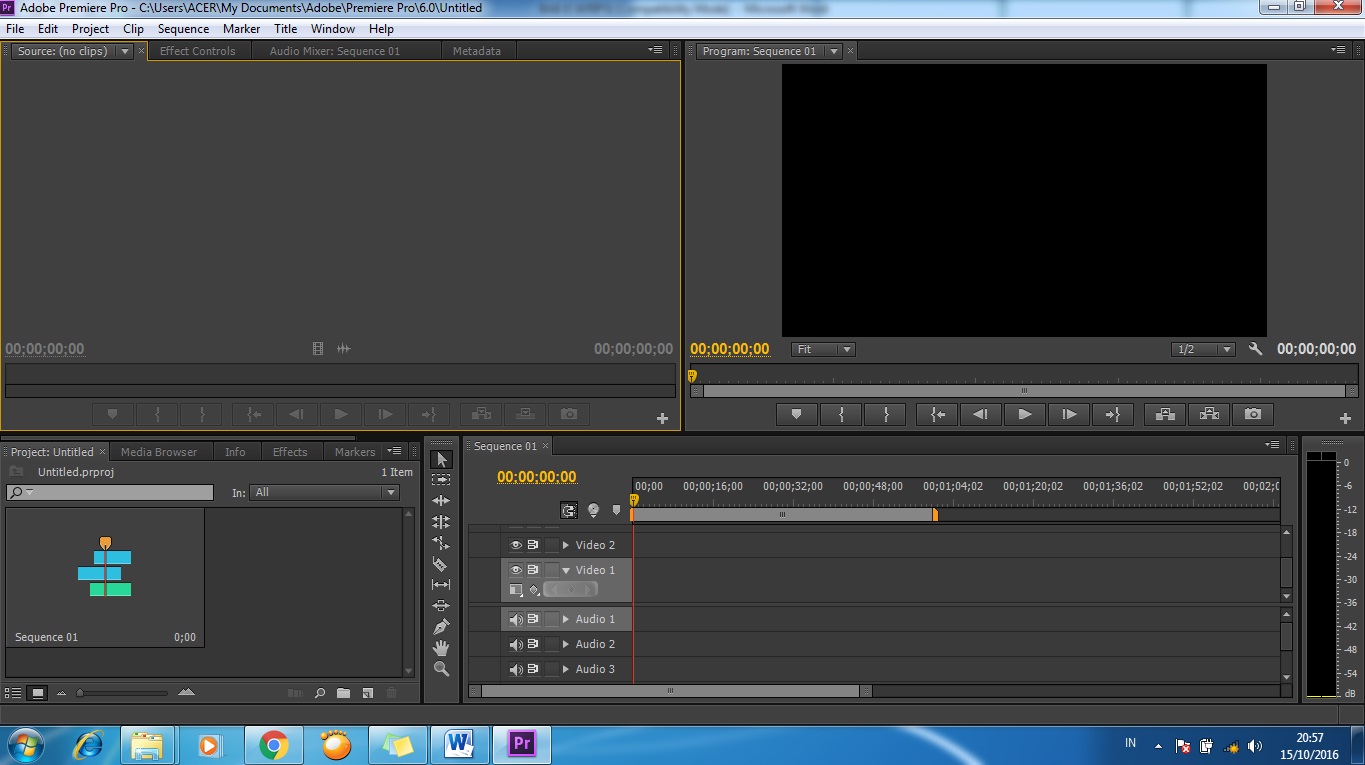Image resolution: width=1365 pixels, height=765 pixels.
Task: Collapse Video 1 track
Action: tap(566, 570)
